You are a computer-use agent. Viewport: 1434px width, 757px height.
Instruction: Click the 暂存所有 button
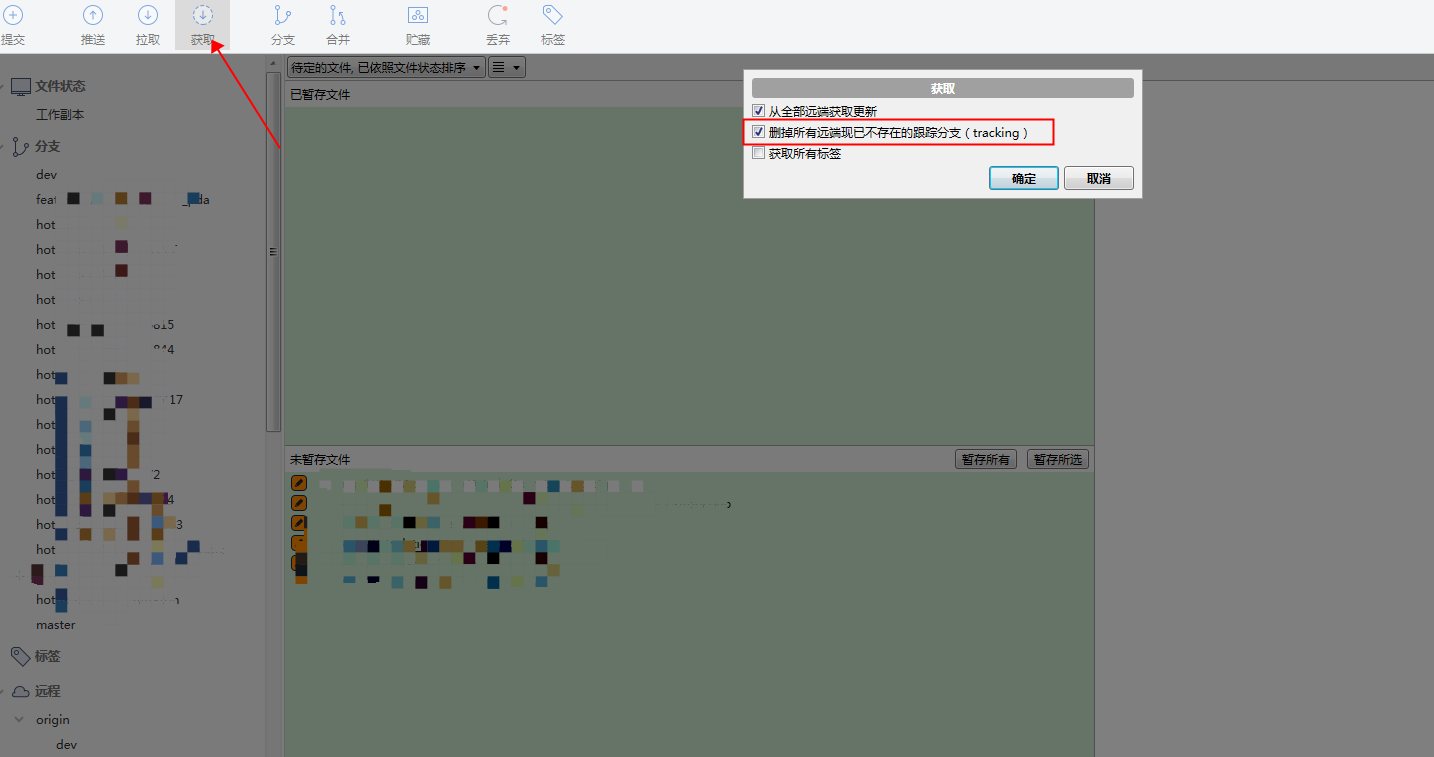tap(985, 458)
